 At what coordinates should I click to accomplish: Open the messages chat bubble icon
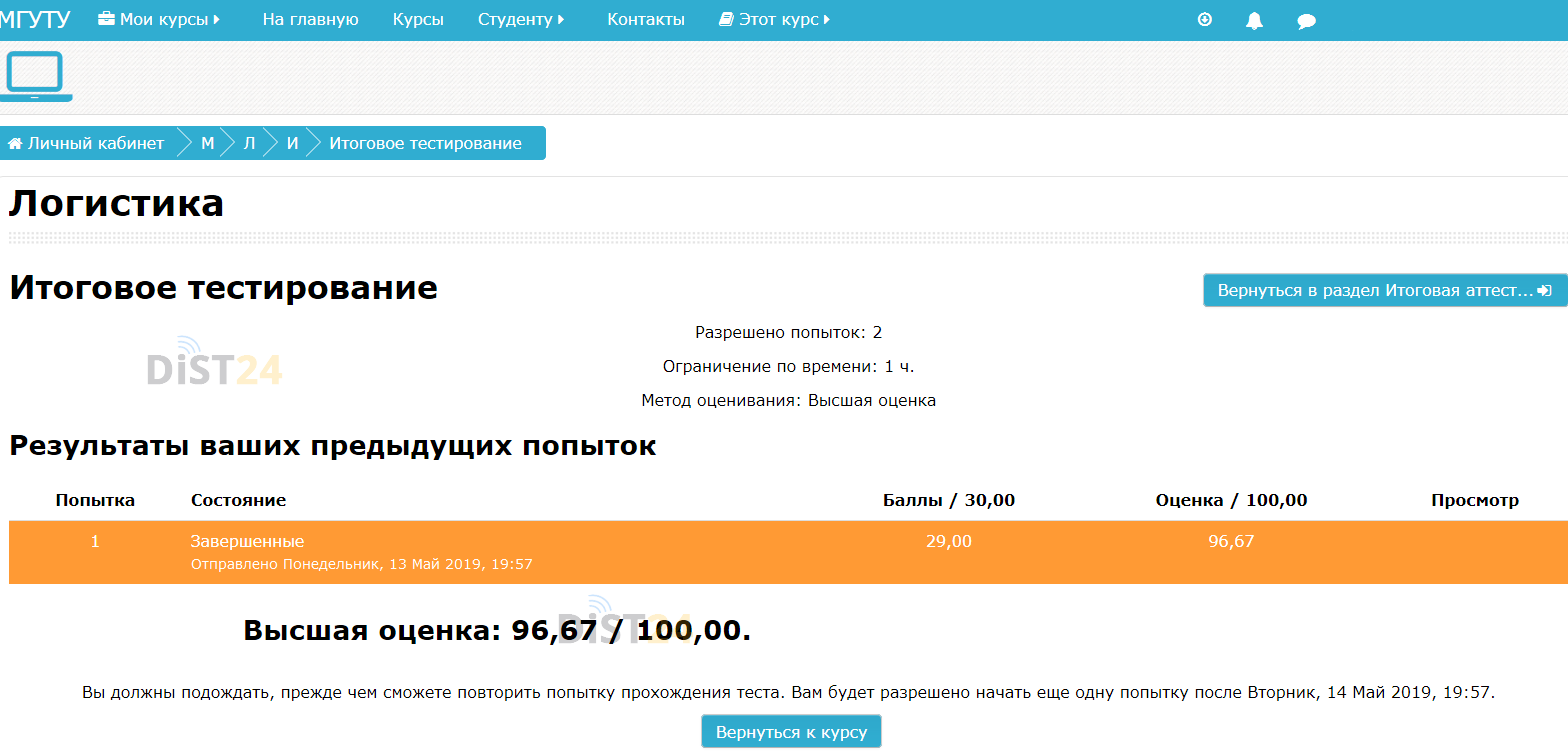click(x=1306, y=21)
